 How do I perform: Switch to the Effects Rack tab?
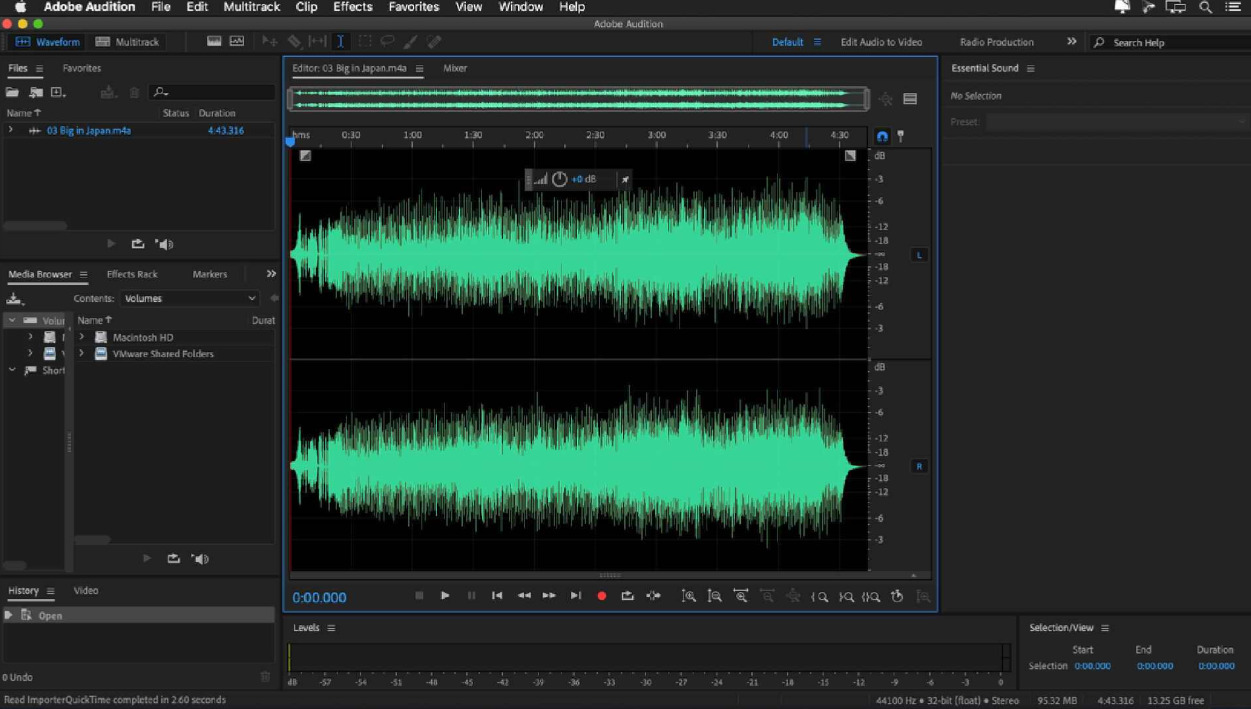132,274
